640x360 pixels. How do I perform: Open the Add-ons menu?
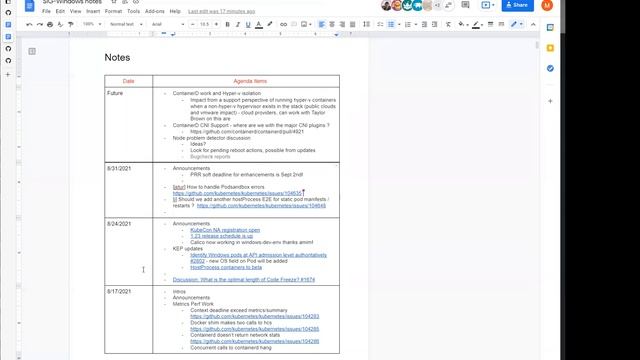155,11
